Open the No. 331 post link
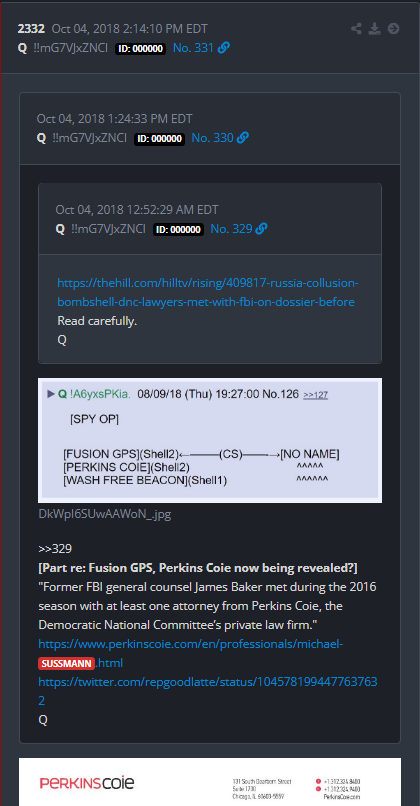Viewport: 420px width, 806px height. (x=193, y=48)
